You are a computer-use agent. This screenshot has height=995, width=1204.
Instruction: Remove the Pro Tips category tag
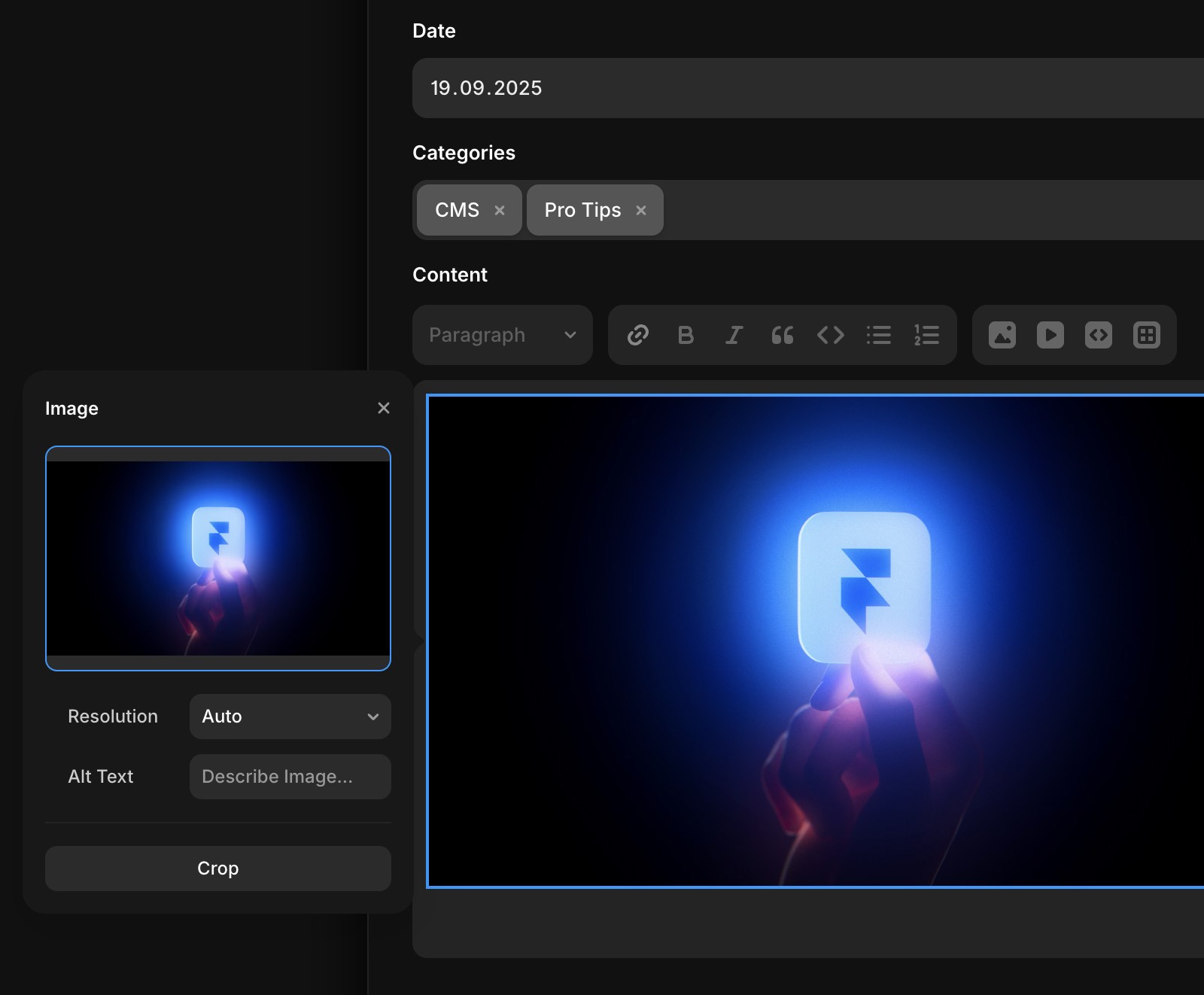pyautogui.click(x=641, y=211)
